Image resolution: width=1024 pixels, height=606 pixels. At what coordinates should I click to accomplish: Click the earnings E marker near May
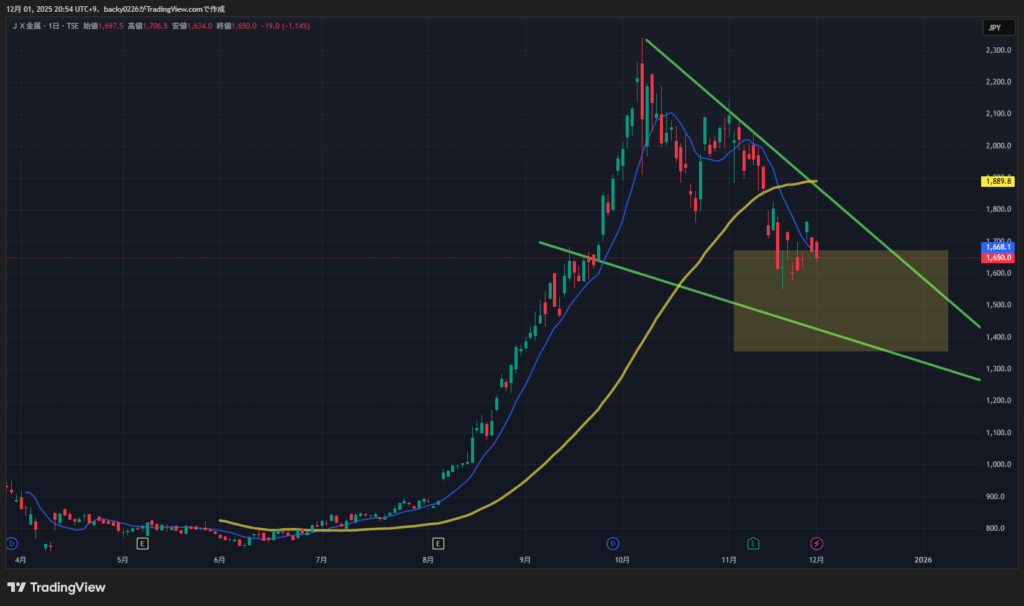coord(142,543)
